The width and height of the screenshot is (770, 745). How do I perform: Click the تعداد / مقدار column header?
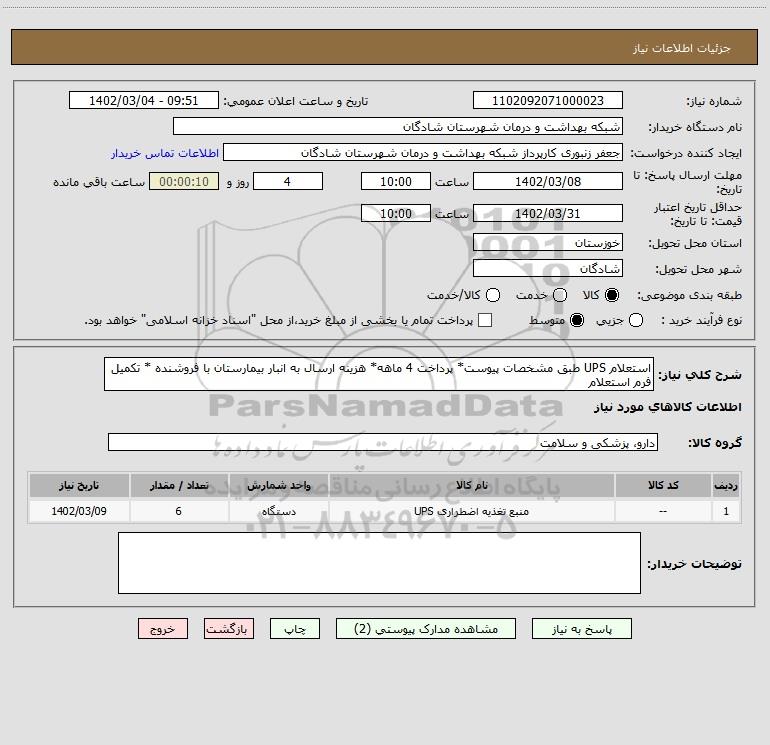tap(179, 485)
